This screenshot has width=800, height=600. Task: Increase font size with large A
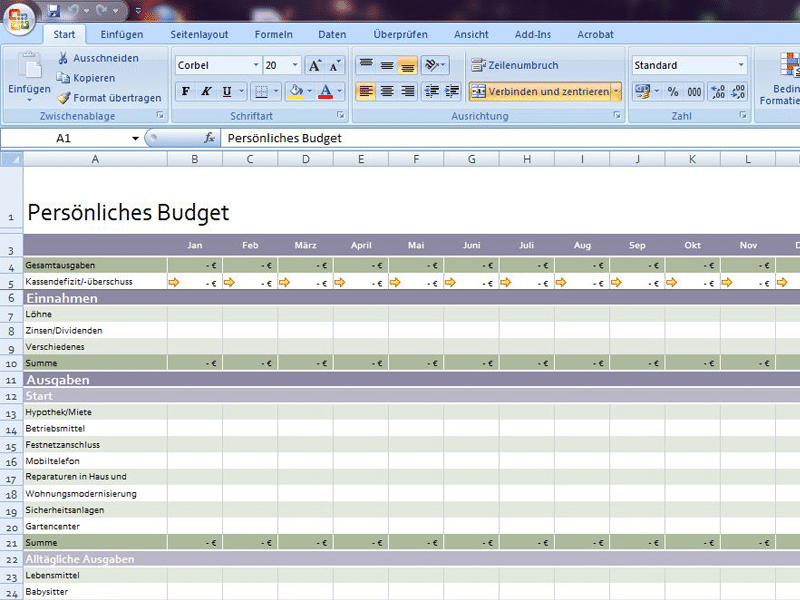click(315, 65)
